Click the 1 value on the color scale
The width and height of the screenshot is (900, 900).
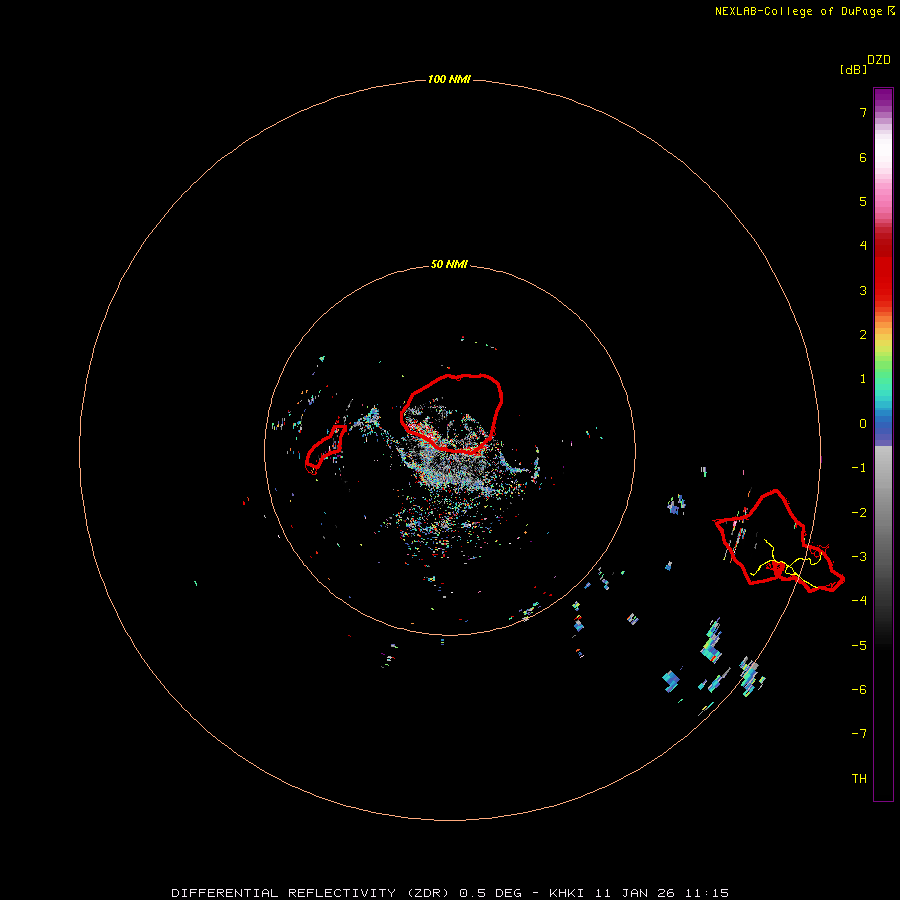click(863, 379)
